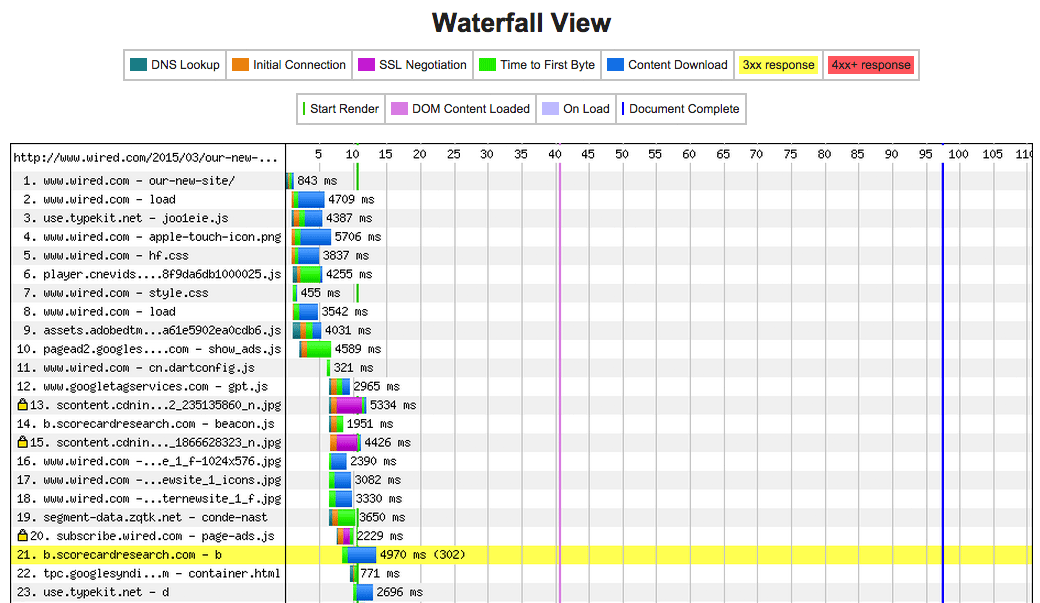This screenshot has width=1040, height=603.
Task: Click the red 4xx+ response legend label
Action: [871, 65]
